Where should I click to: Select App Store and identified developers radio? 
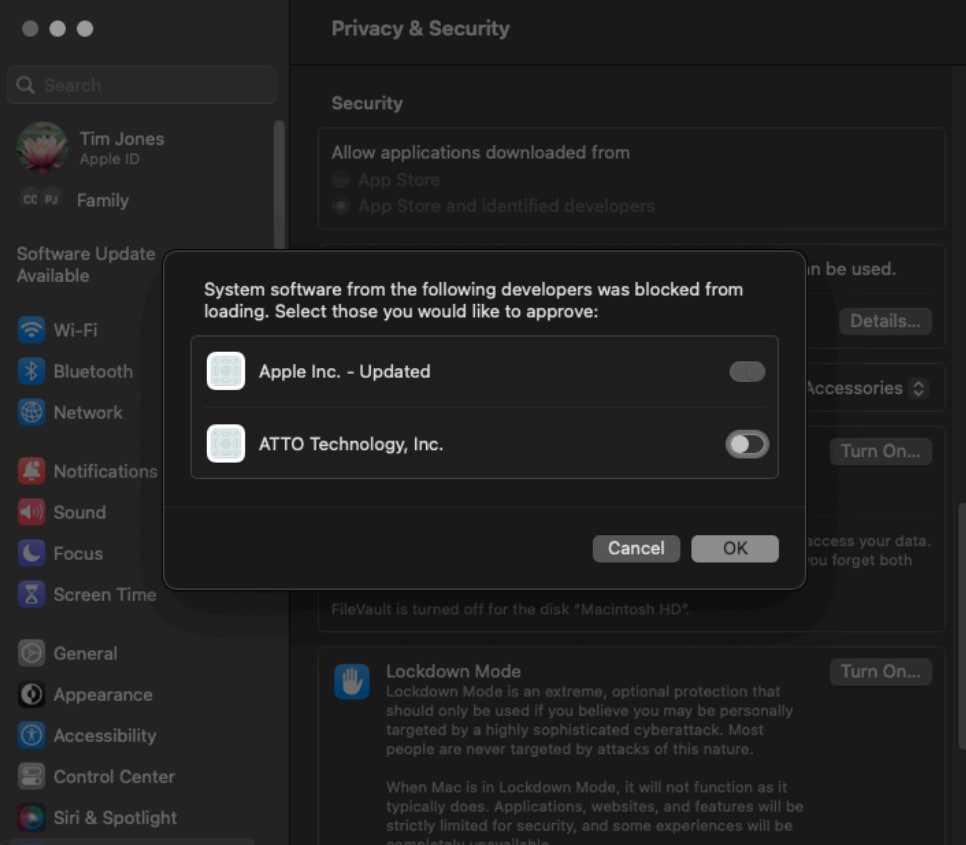342,206
